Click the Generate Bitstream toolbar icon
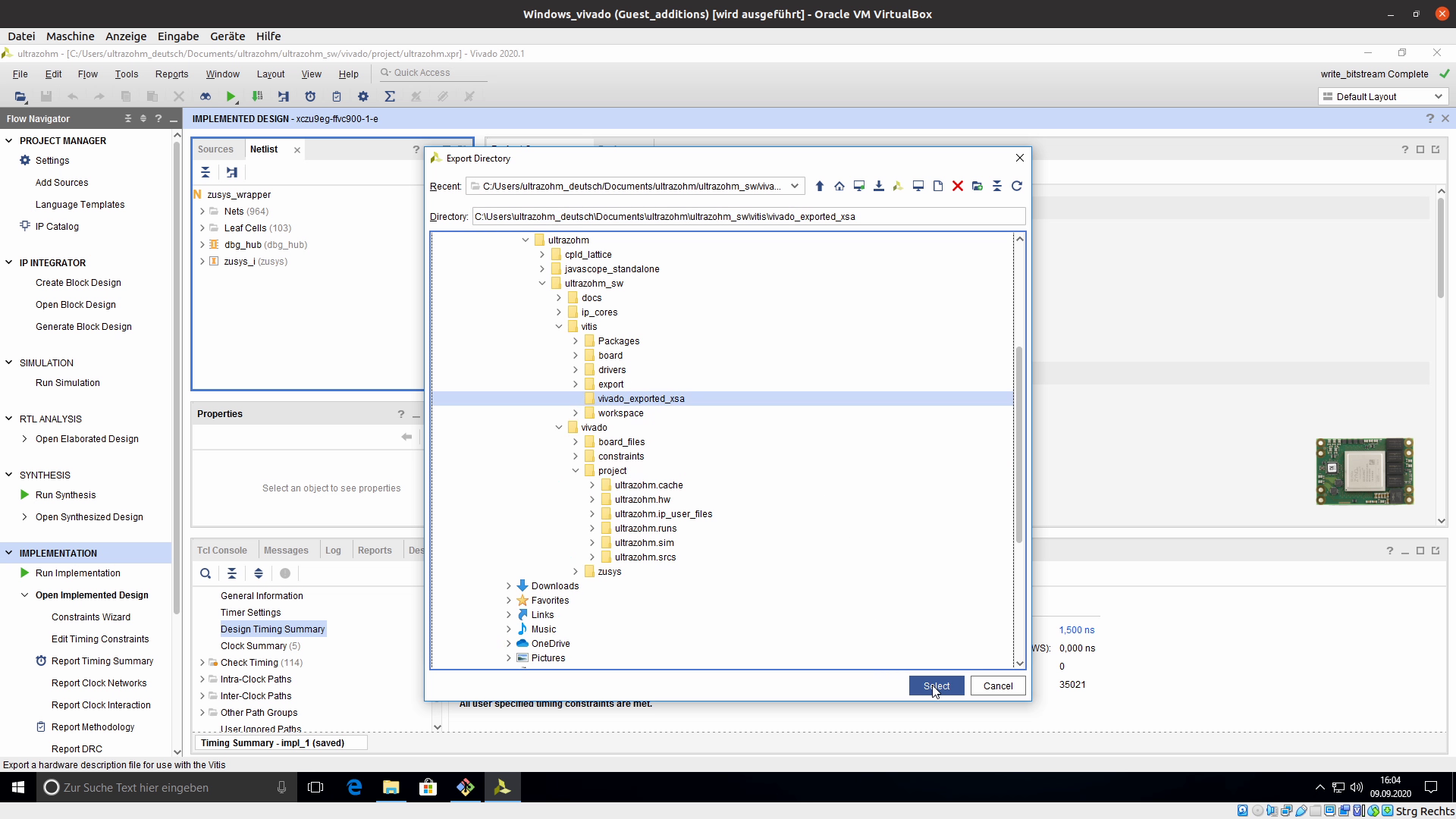This screenshot has height=819, width=1456. point(257,96)
